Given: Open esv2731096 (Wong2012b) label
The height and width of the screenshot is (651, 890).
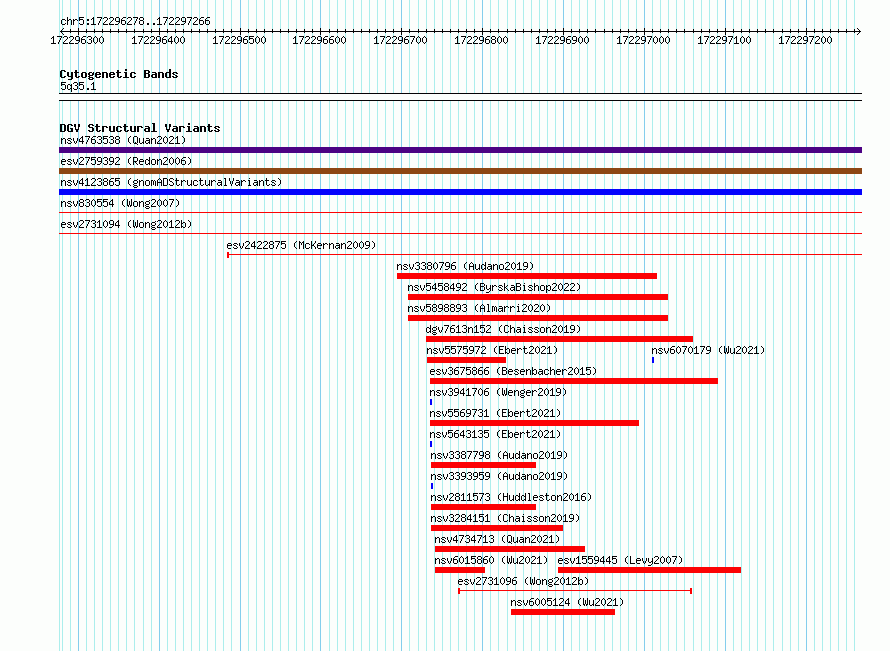Looking at the screenshot, I should click(x=523, y=581).
